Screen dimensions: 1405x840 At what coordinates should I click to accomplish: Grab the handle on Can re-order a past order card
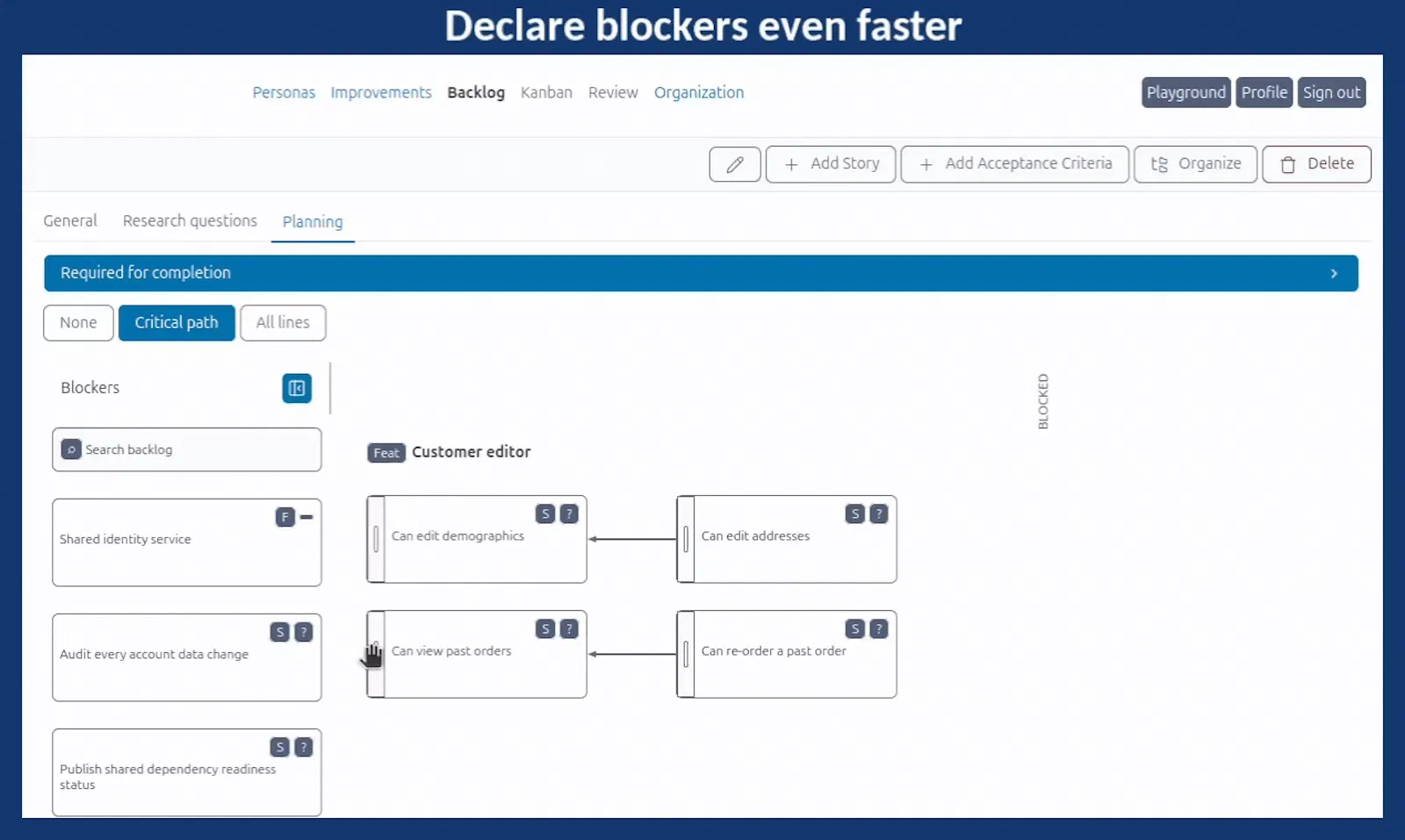686,654
